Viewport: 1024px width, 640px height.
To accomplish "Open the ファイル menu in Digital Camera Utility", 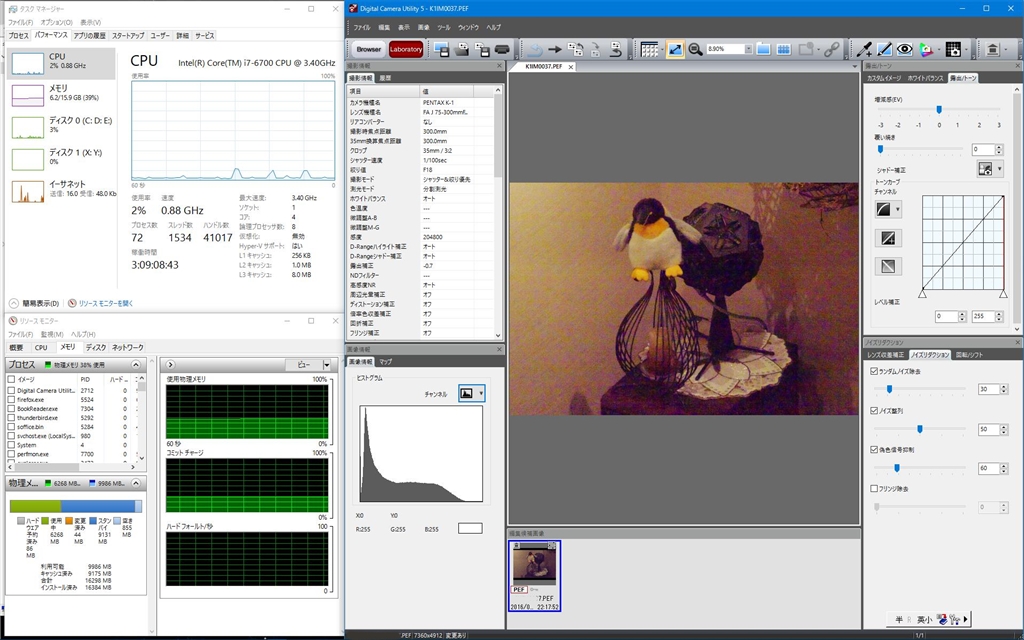I will (x=361, y=27).
